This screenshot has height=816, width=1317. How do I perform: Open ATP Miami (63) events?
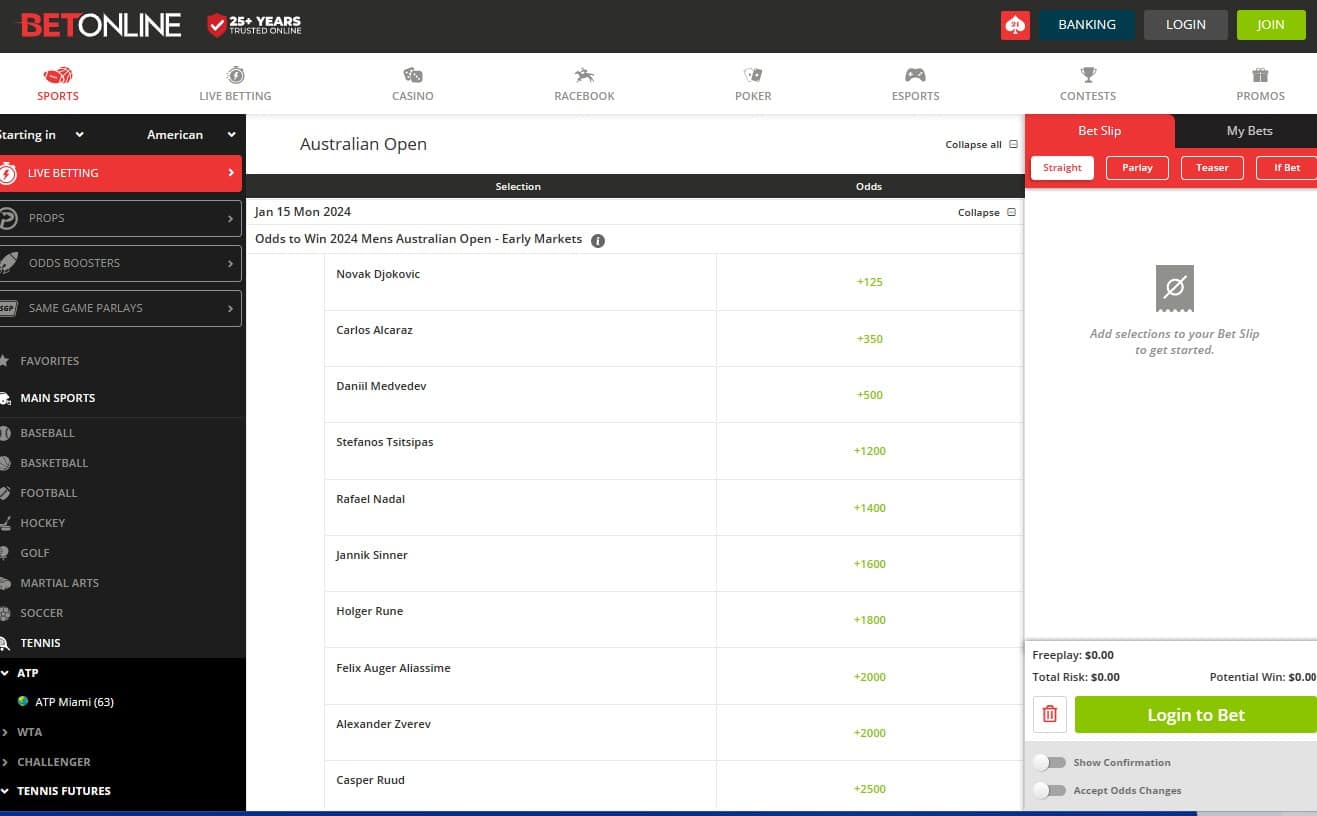[74, 702]
